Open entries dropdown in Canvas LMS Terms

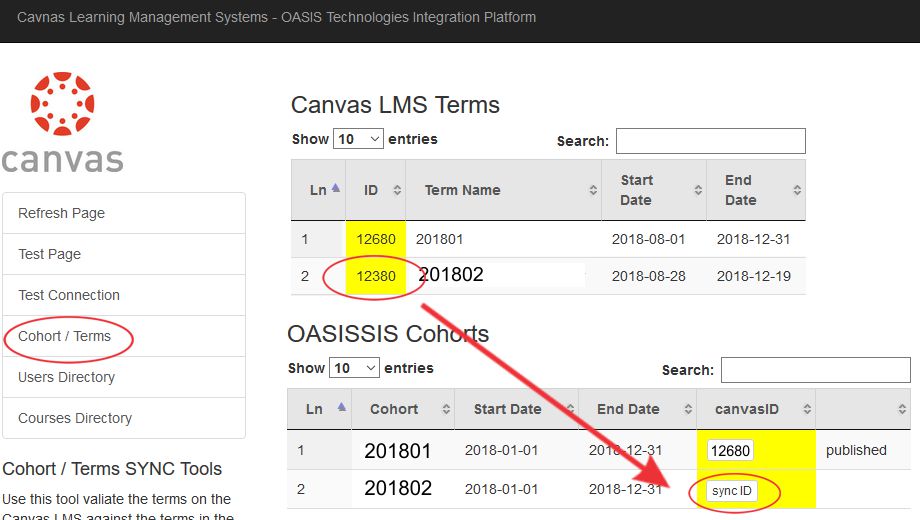coord(358,139)
